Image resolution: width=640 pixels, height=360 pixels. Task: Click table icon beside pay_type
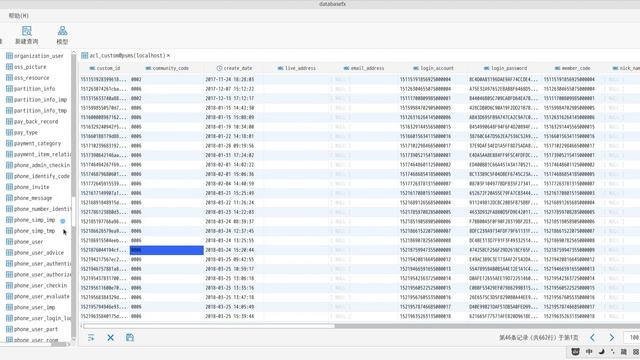[x=9, y=133]
